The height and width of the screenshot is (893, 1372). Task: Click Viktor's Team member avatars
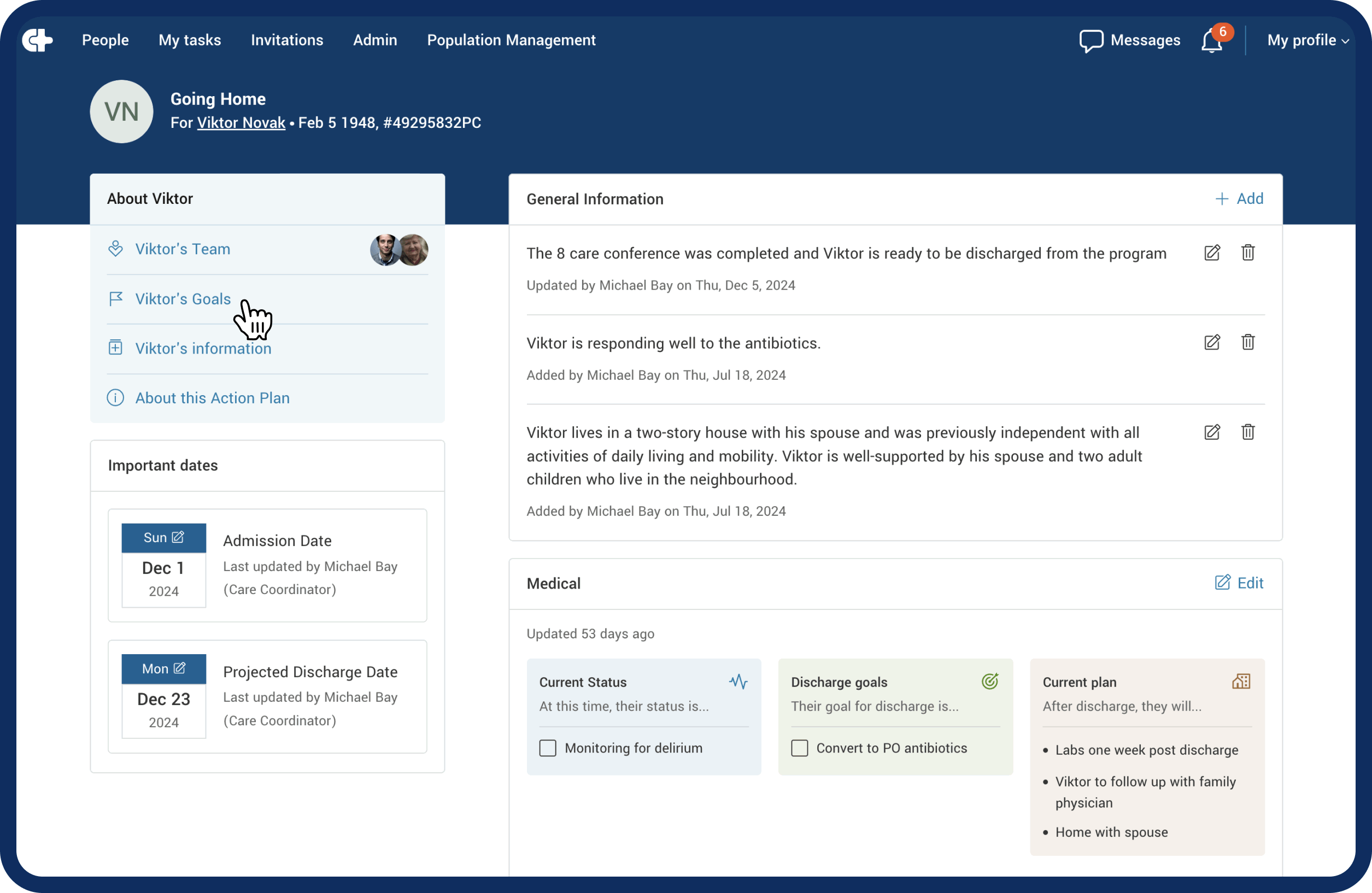click(x=399, y=250)
